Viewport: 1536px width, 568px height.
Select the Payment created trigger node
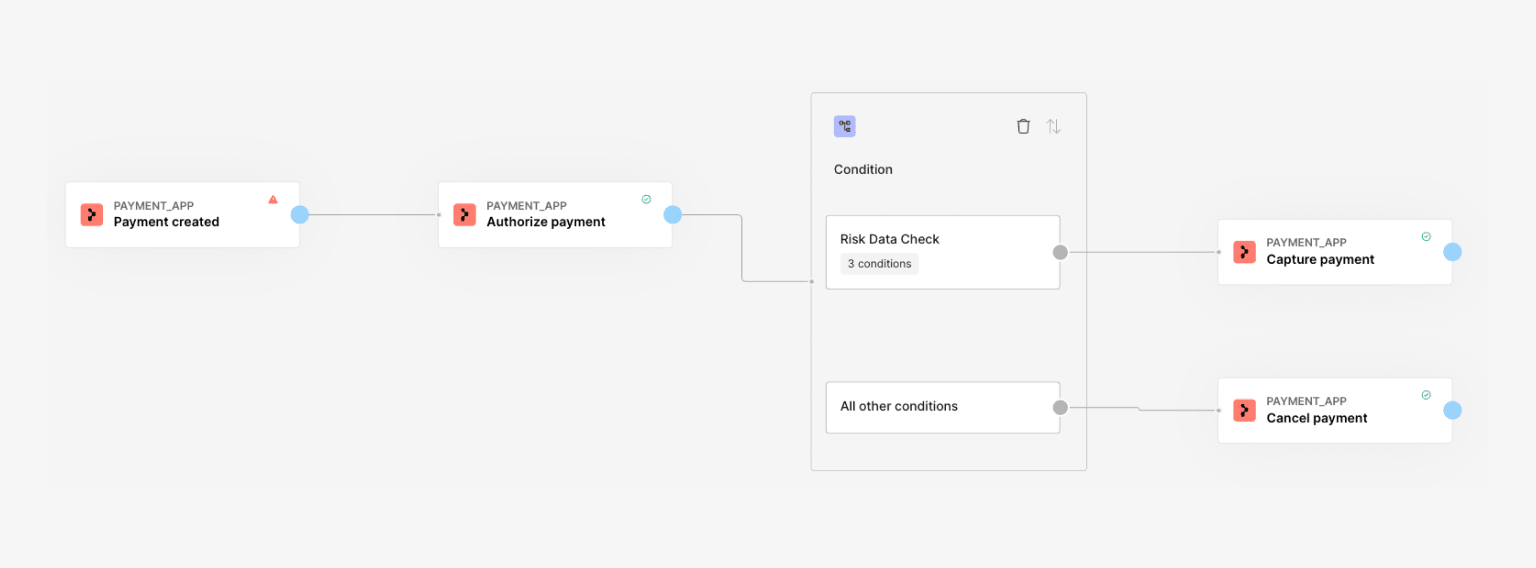pos(182,214)
